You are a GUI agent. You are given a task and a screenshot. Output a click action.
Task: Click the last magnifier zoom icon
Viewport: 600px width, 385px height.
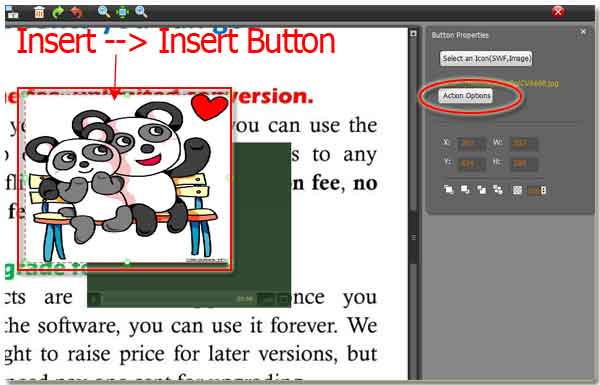141,12
